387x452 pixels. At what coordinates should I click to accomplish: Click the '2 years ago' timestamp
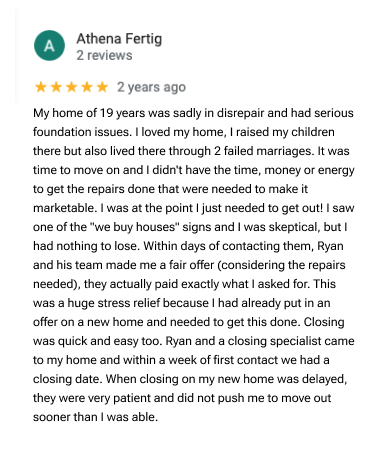pyautogui.click(x=151, y=87)
